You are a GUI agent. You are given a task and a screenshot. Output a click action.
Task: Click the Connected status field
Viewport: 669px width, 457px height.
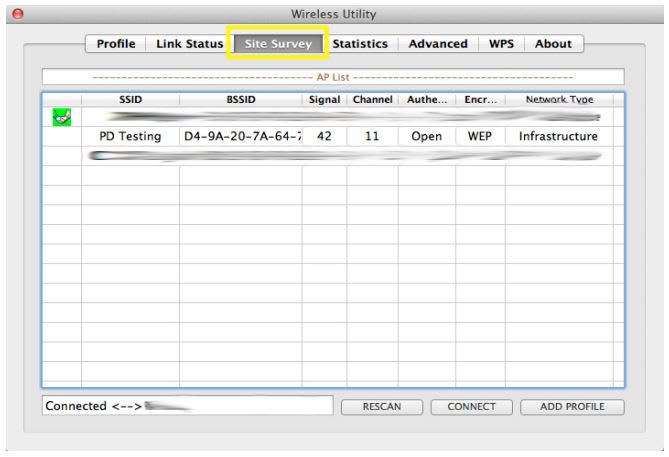pos(186,406)
